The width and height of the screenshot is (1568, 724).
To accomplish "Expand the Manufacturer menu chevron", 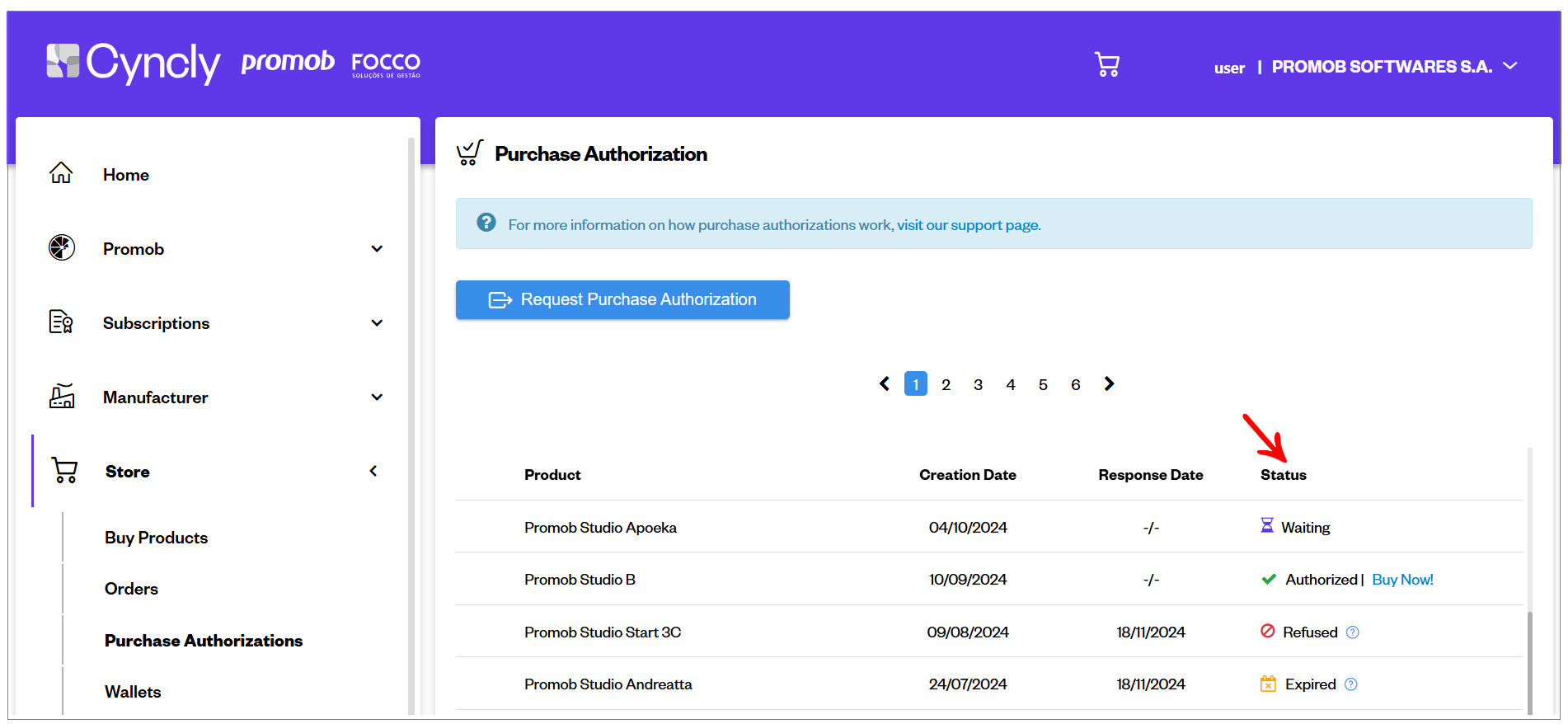I will click(377, 397).
